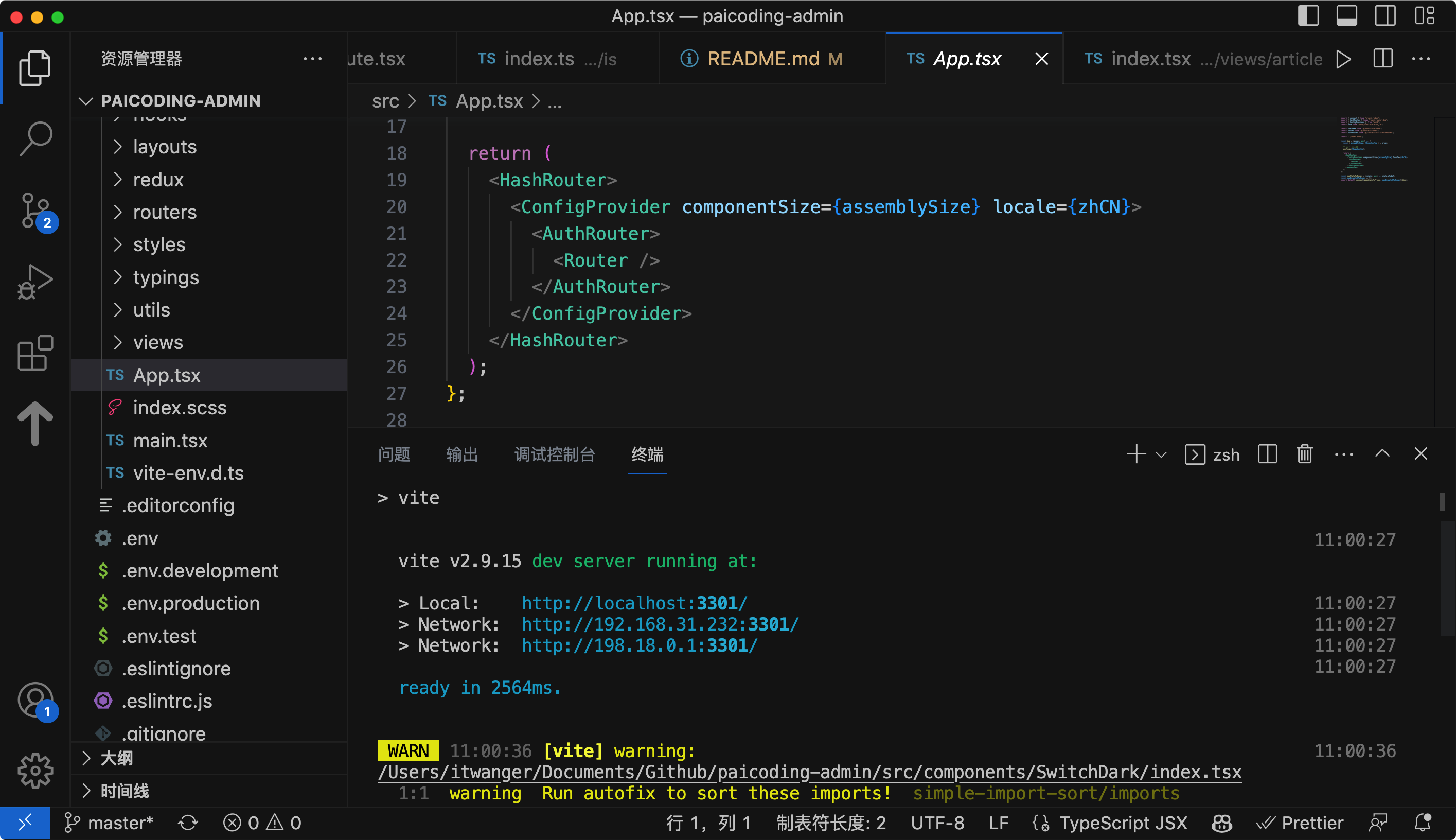Expand the 大纲 outline section
Screen dimensions: 1456x840
[116, 758]
